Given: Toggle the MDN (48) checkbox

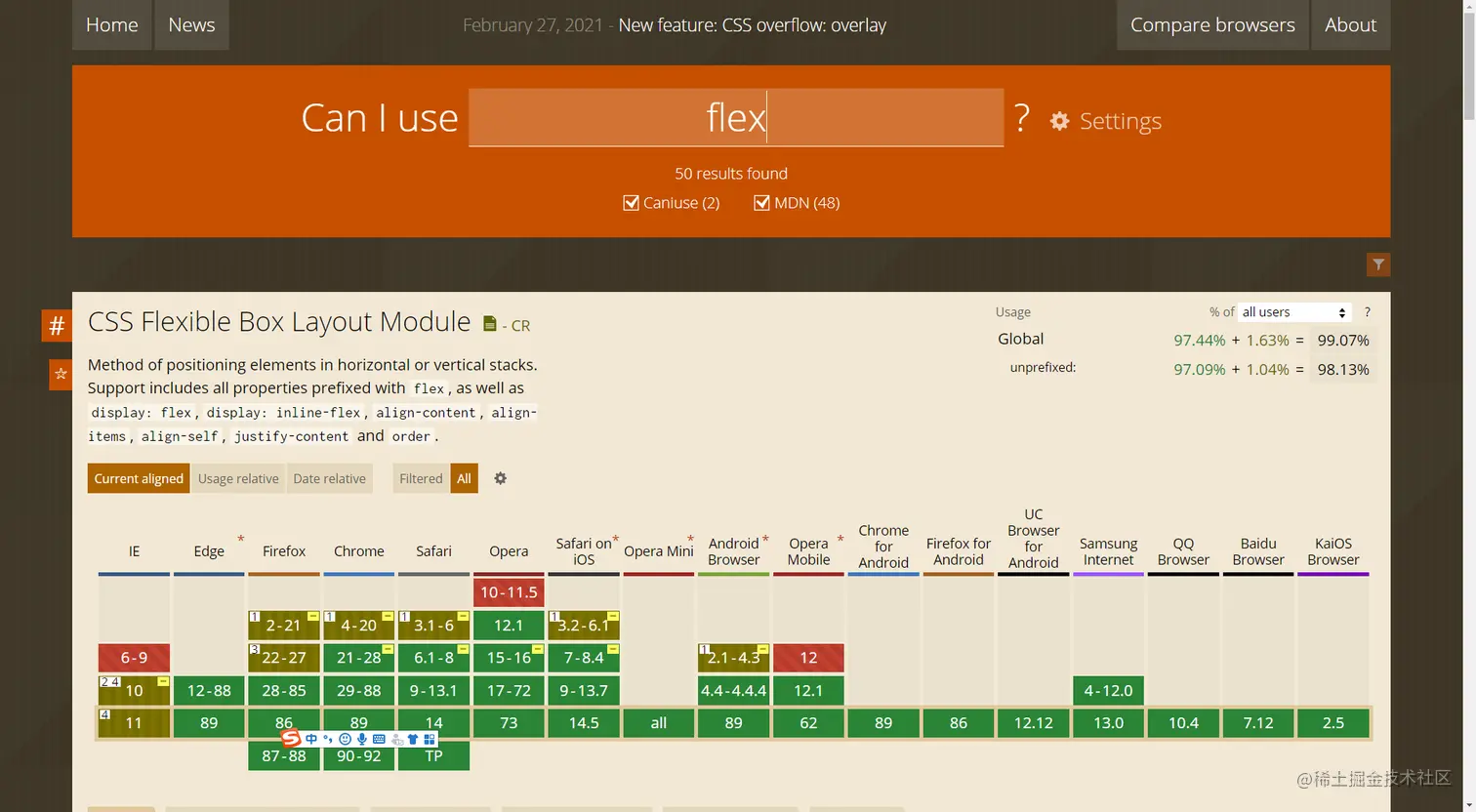Looking at the screenshot, I should pos(761,203).
